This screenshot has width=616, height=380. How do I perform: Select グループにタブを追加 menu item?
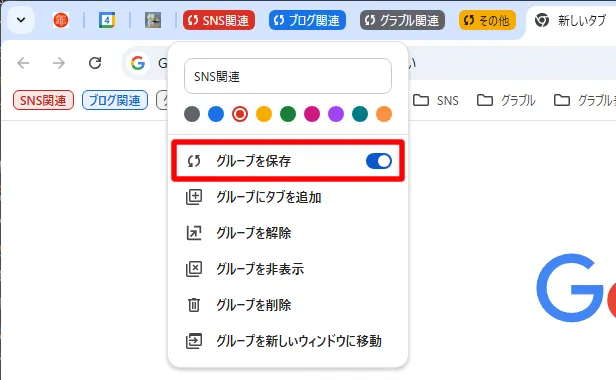coord(288,197)
